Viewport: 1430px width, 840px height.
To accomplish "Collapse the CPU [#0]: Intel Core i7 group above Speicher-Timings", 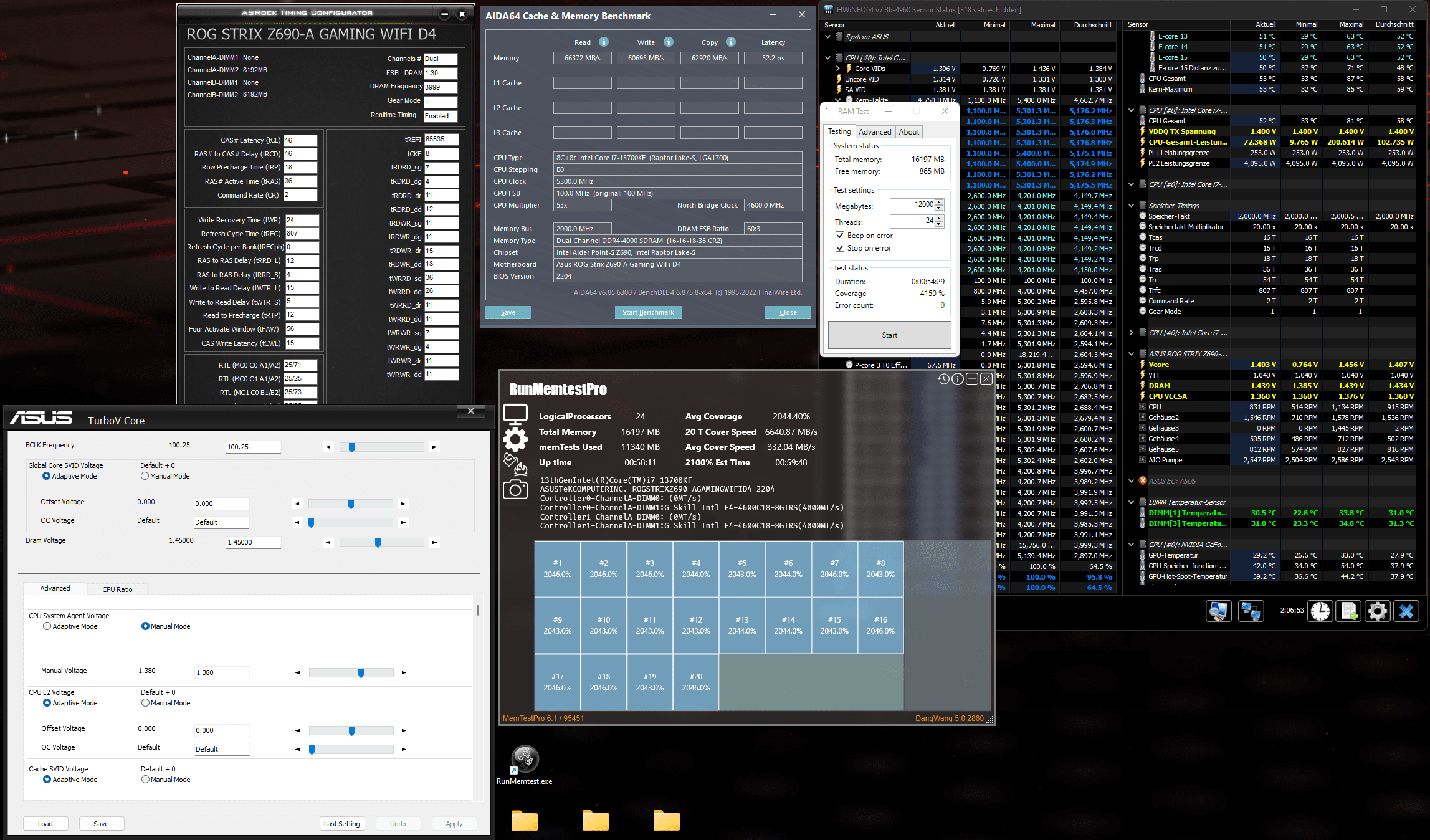I will (1132, 184).
